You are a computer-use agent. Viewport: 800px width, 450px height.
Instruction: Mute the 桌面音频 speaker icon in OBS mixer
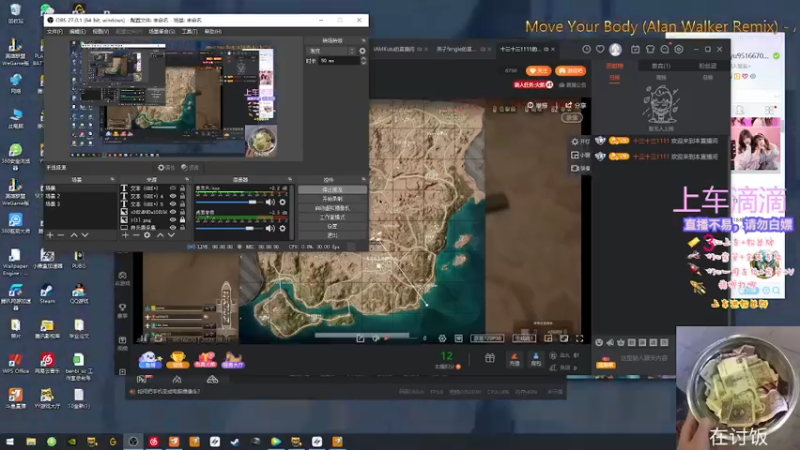pyautogui.click(x=270, y=228)
